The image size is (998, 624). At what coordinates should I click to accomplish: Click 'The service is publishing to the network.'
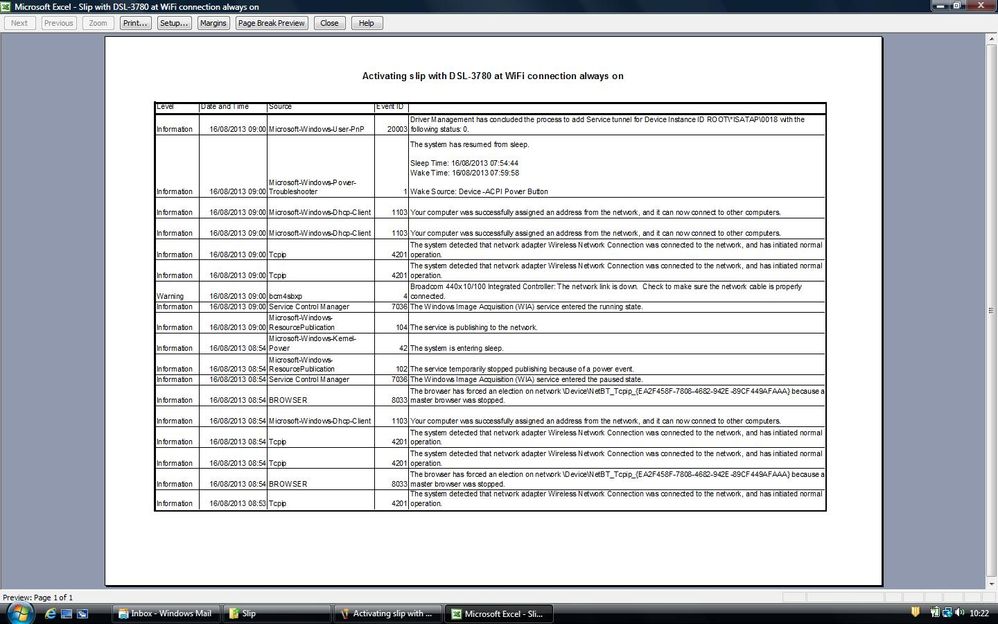coord(474,327)
